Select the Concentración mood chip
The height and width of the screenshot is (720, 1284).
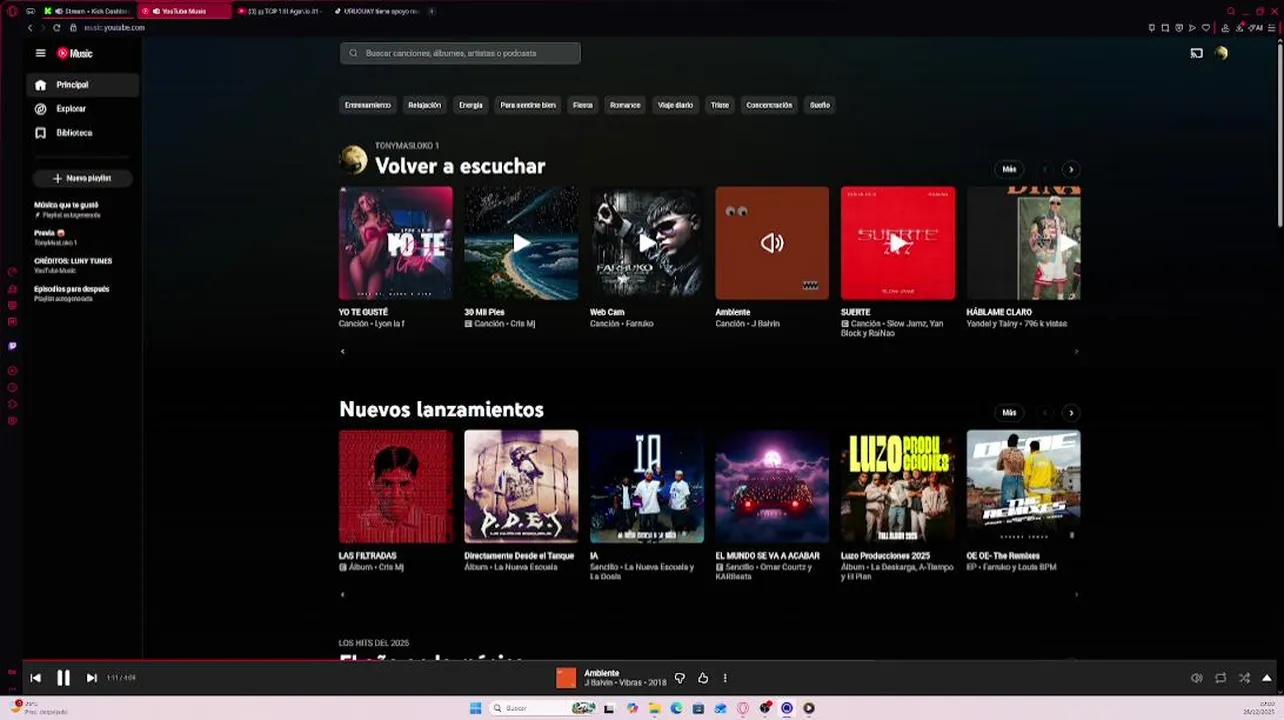pos(769,105)
